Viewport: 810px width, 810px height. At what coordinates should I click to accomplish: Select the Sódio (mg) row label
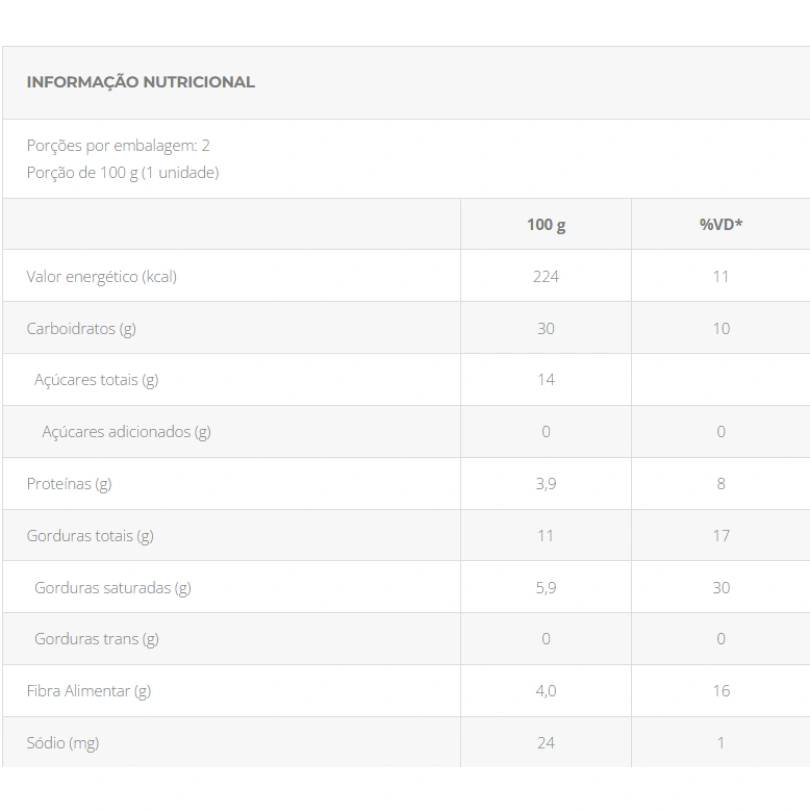point(63,743)
